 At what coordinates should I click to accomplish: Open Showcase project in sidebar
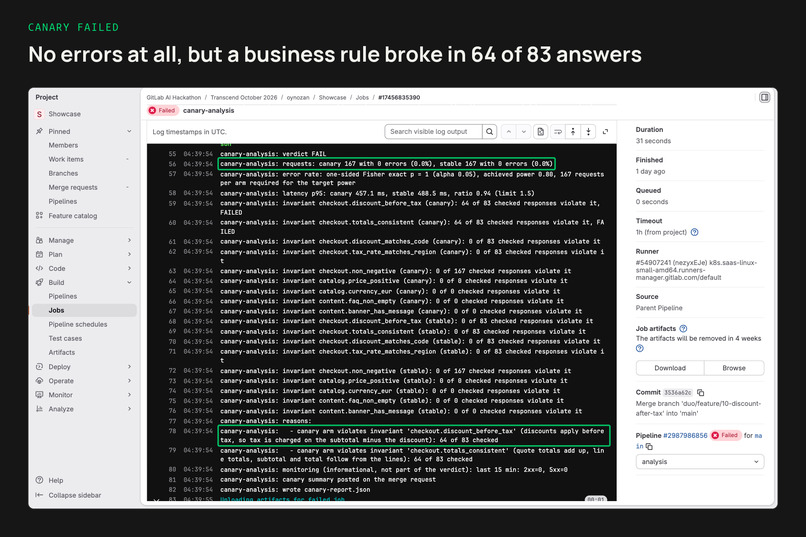[64, 114]
